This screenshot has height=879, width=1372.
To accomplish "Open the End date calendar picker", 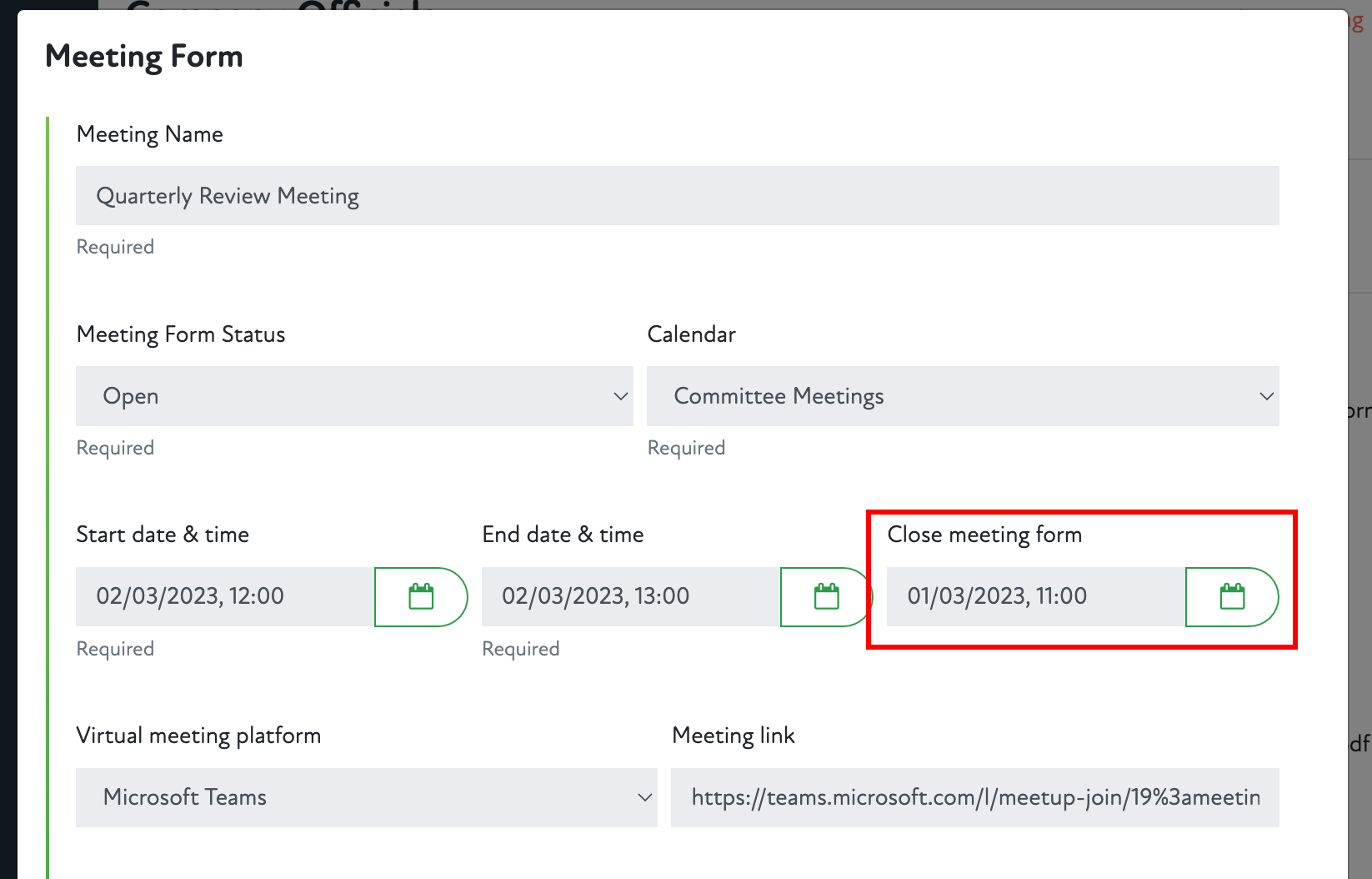I will click(x=826, y=596).
